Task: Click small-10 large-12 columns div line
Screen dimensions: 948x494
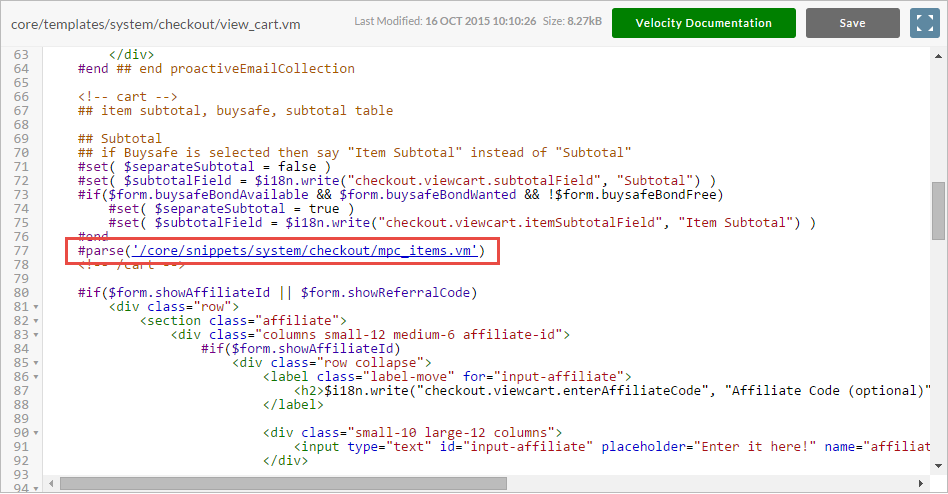Action: pos(413,433)
